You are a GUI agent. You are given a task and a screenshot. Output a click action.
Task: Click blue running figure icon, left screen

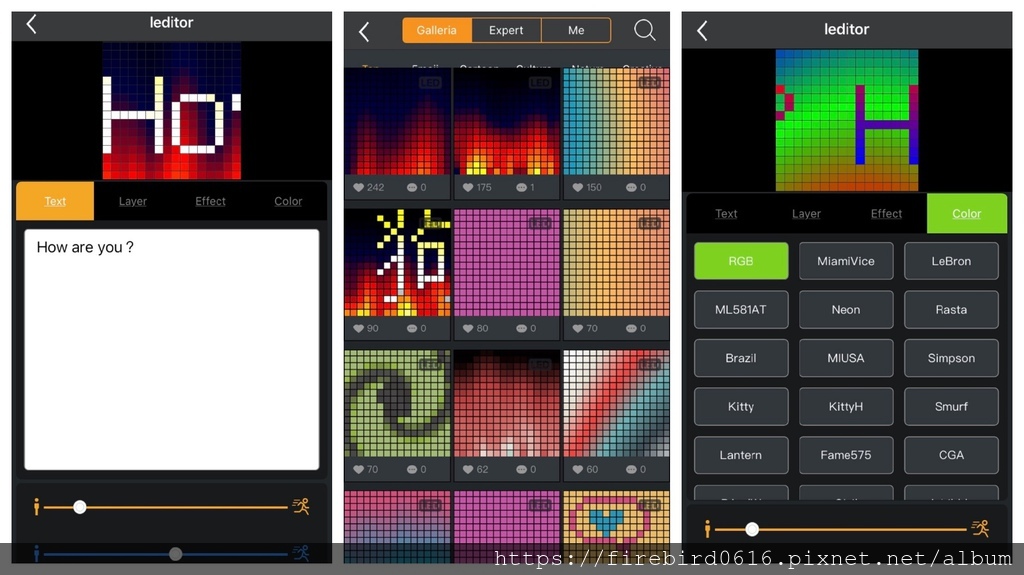[x=301, y=553]
